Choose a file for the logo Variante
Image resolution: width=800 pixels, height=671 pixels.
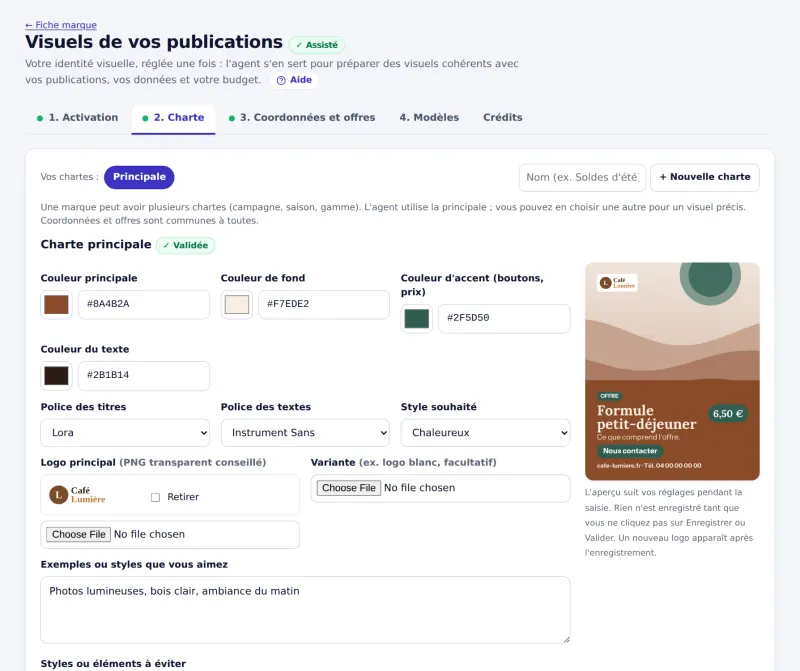[348, 488]
